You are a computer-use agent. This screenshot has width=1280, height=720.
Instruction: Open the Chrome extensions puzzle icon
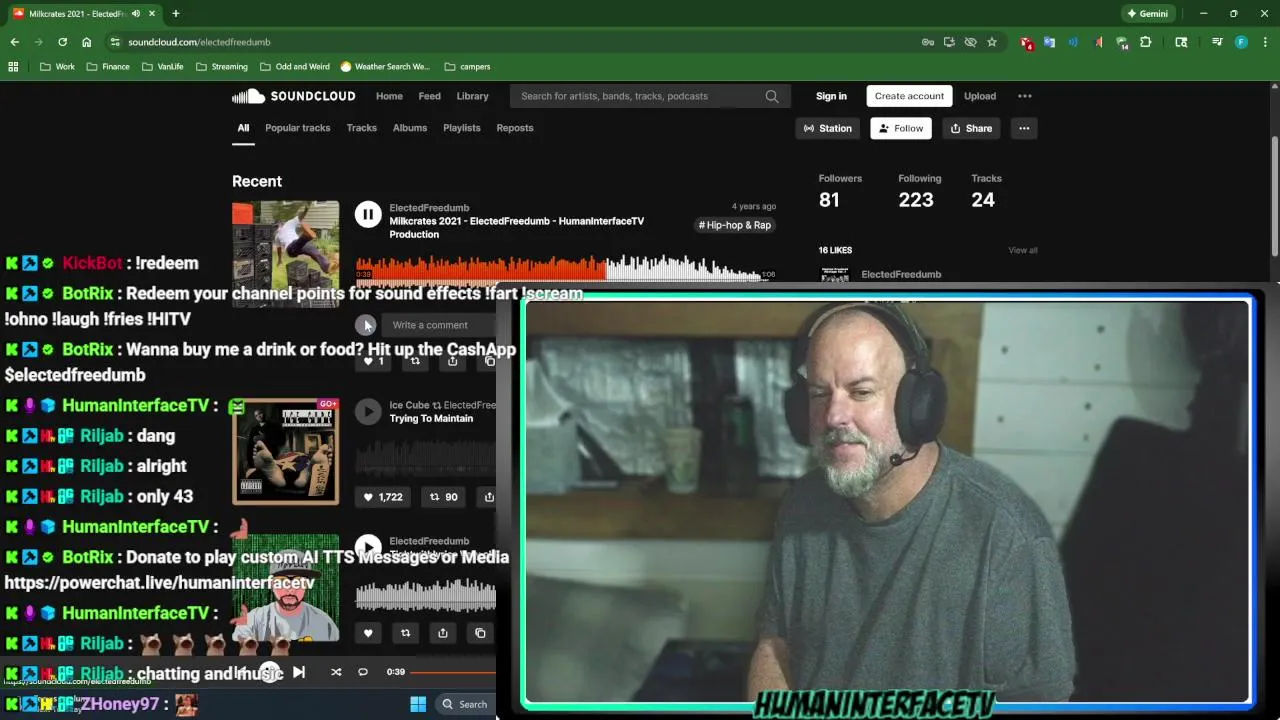[1146, 42]
